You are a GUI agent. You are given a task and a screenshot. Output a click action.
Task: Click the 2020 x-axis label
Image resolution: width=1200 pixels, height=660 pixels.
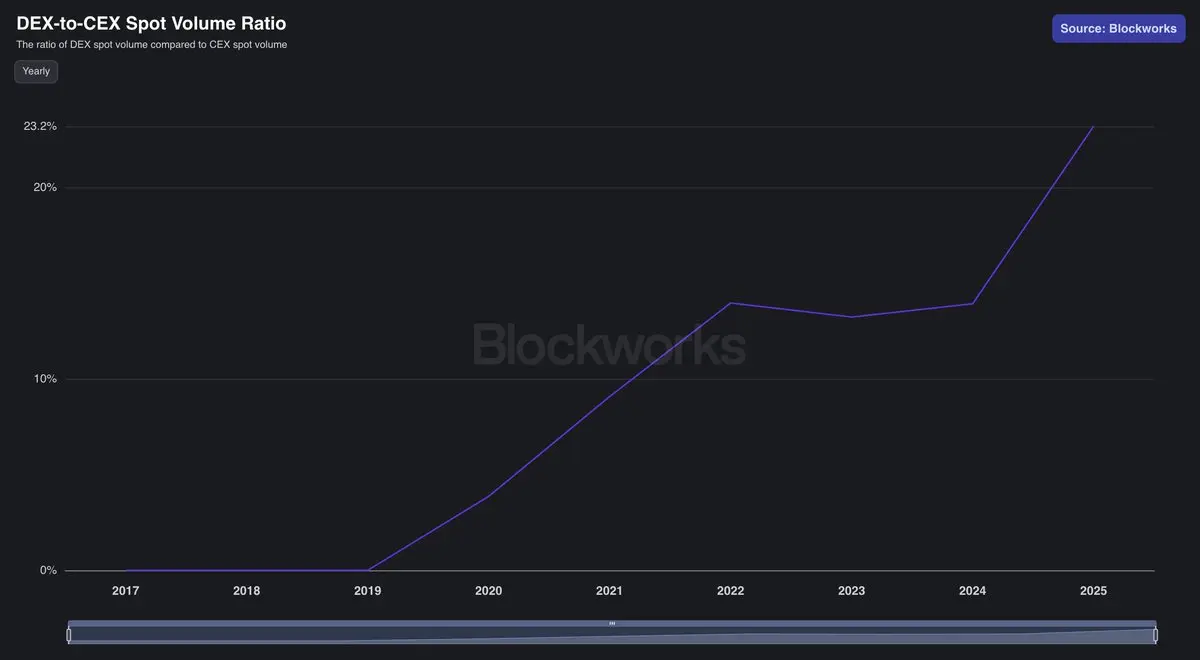point(488,591)
